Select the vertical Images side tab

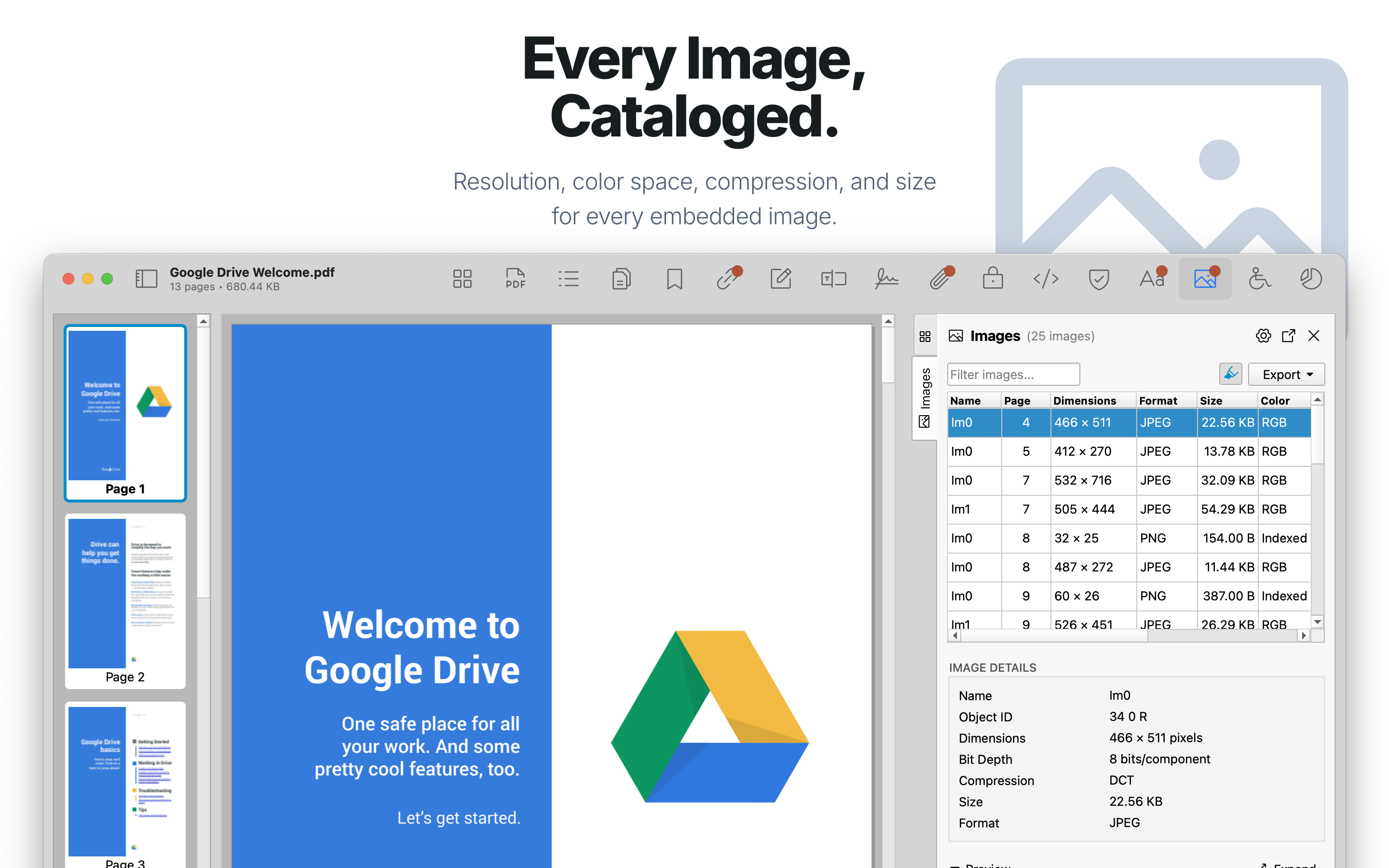tap(925, 398)
